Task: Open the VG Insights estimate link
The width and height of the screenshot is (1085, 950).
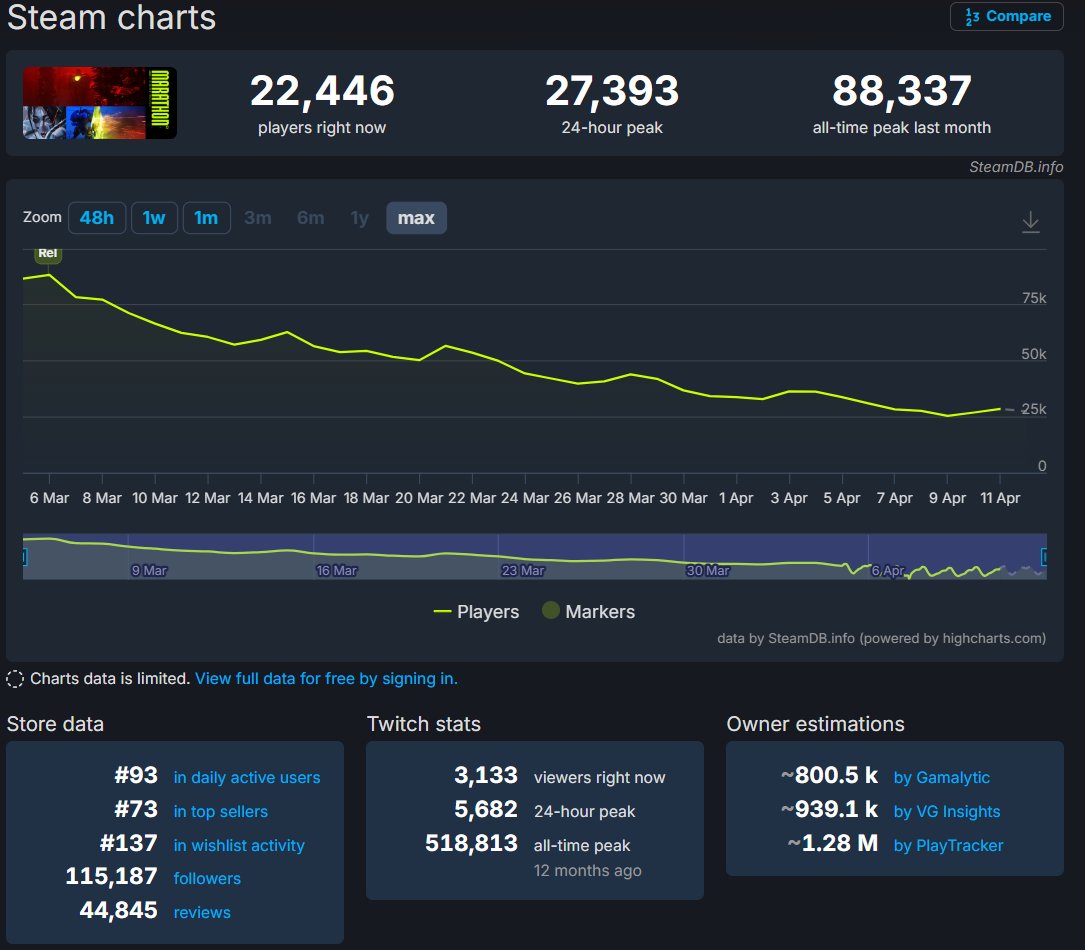Action: (947, 812)
